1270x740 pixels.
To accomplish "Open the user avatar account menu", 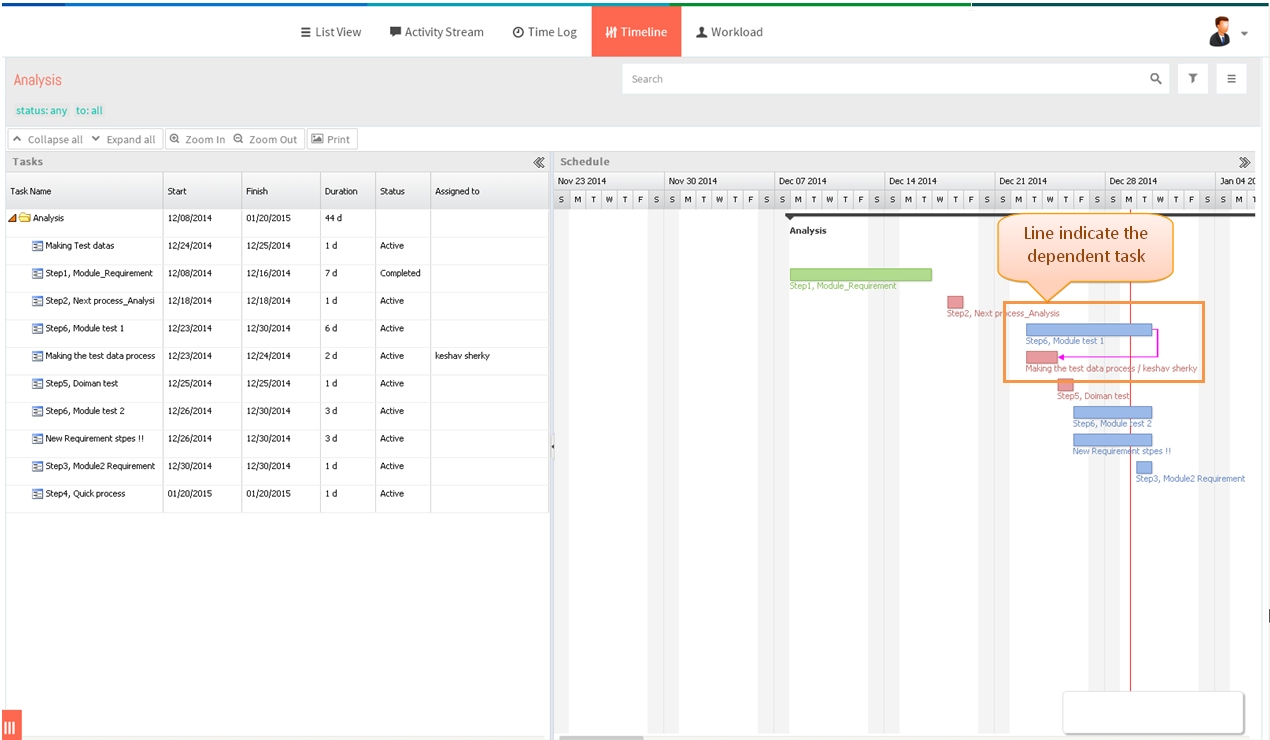I will pos(1228,32).
